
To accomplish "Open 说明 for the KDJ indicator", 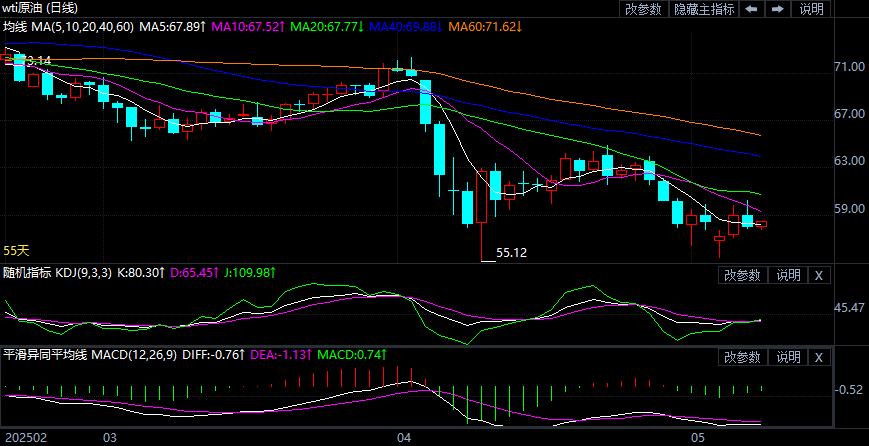I will [788, 275].
